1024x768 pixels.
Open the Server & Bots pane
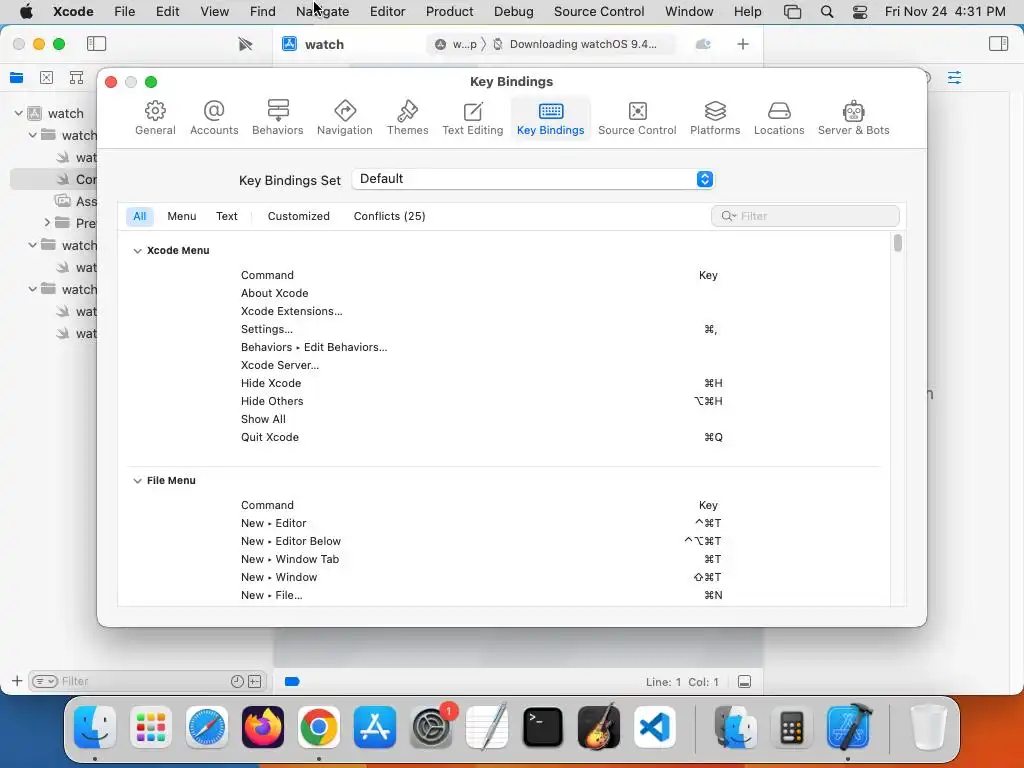853,118
